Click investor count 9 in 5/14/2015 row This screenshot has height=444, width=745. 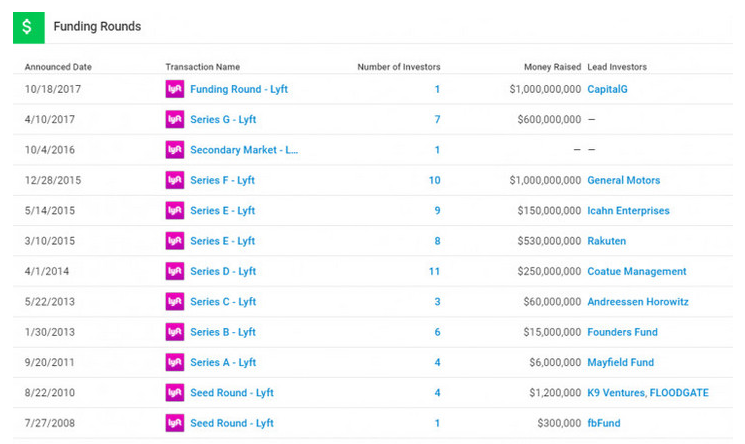point(437,211)
